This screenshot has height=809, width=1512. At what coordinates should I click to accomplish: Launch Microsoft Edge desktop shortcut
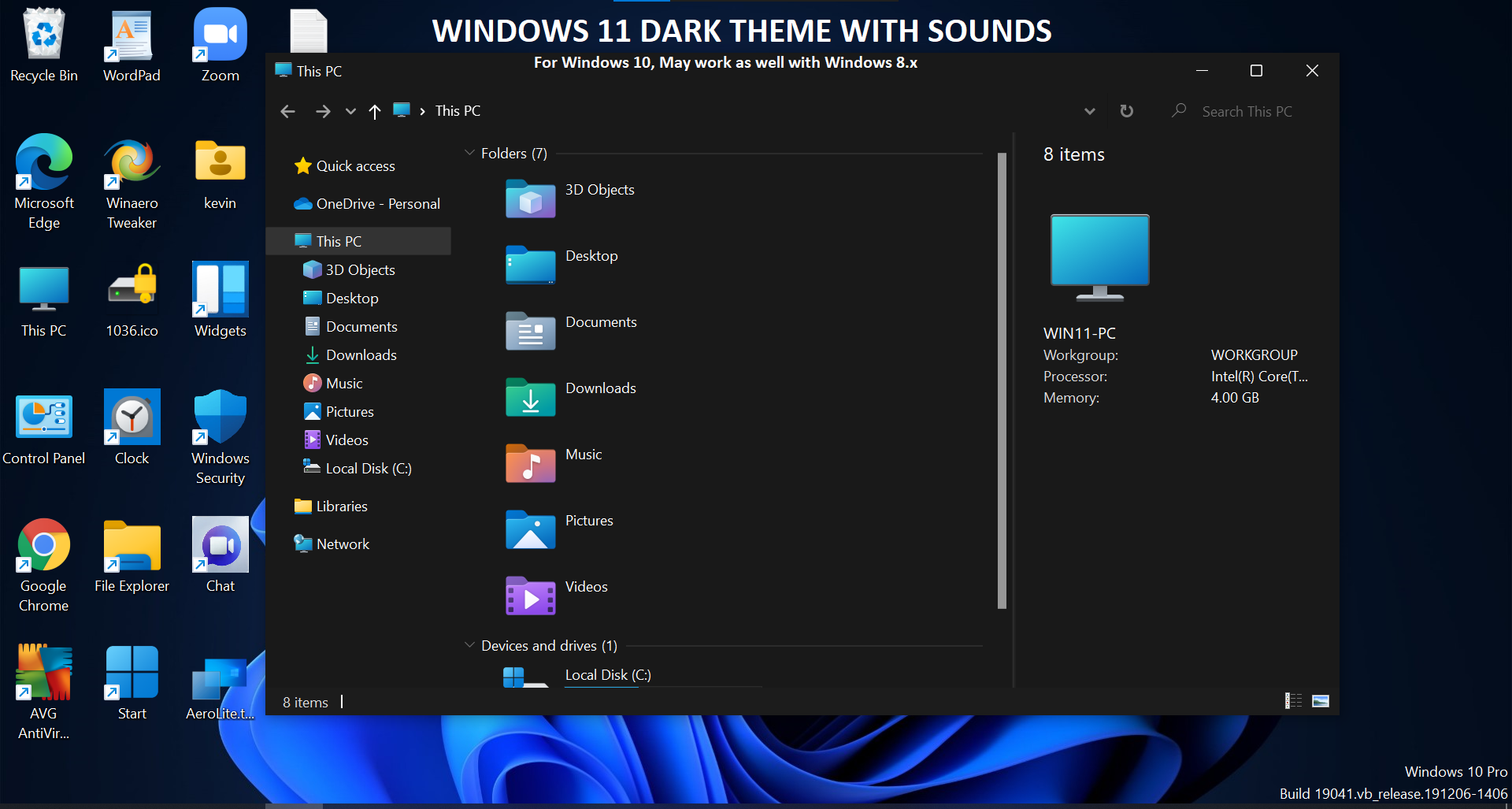44,181
